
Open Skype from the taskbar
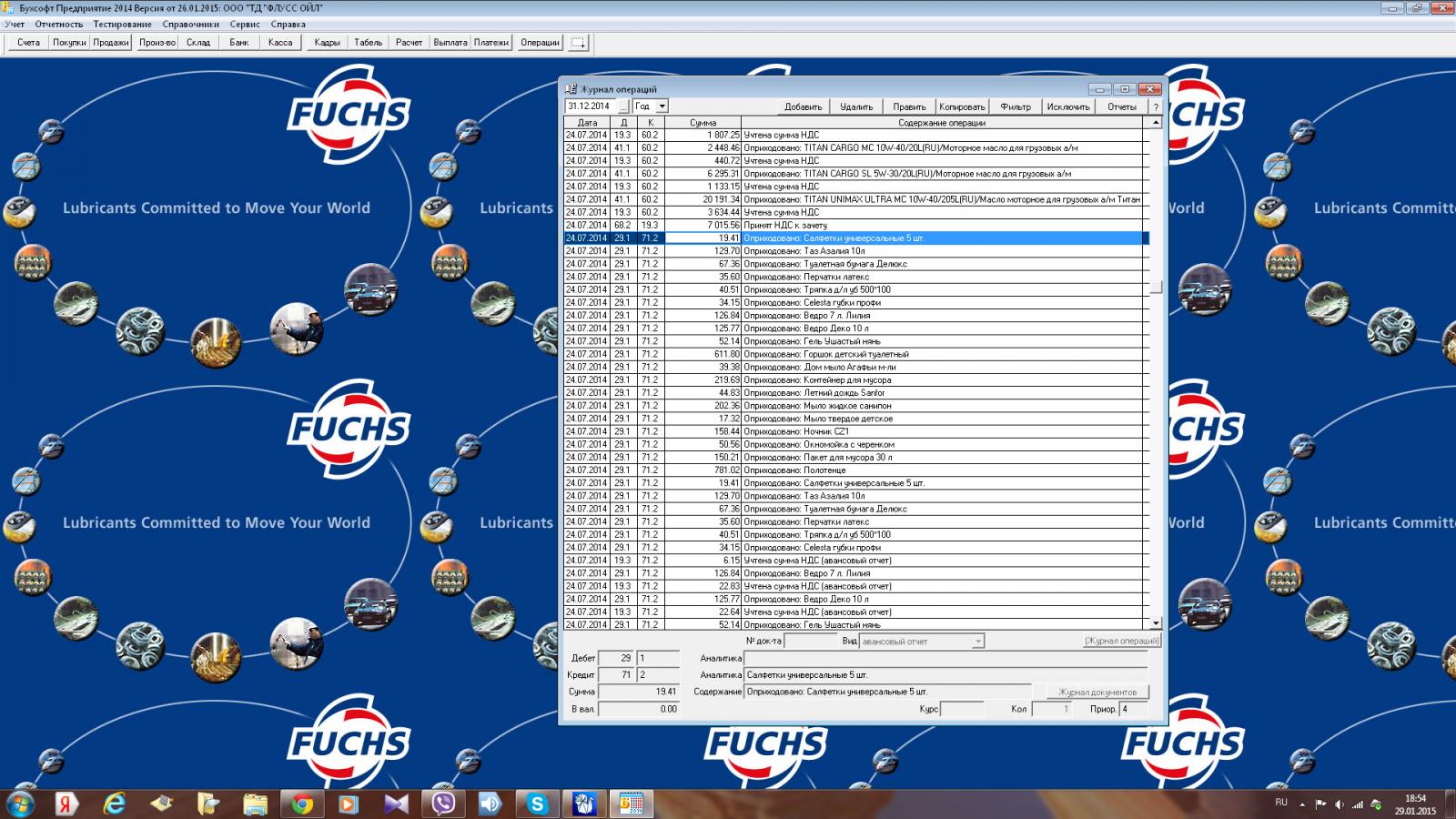pyautogui.click(x=537, y=804)
